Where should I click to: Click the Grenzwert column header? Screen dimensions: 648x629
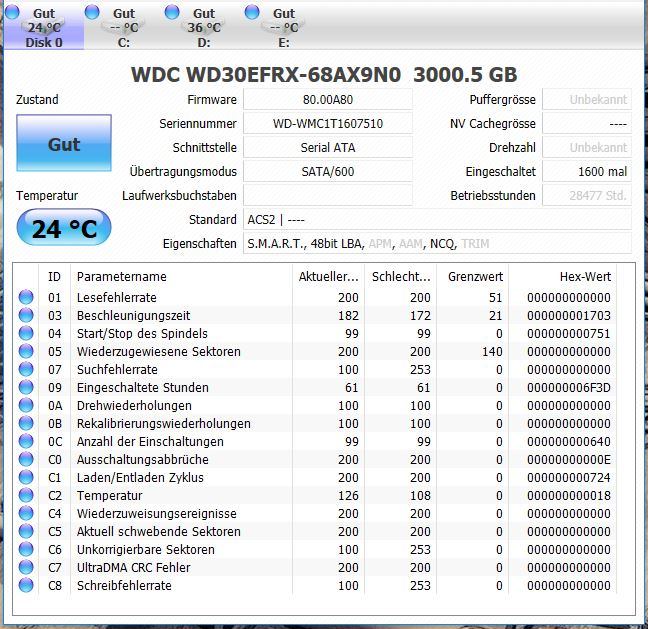[473, 276]
